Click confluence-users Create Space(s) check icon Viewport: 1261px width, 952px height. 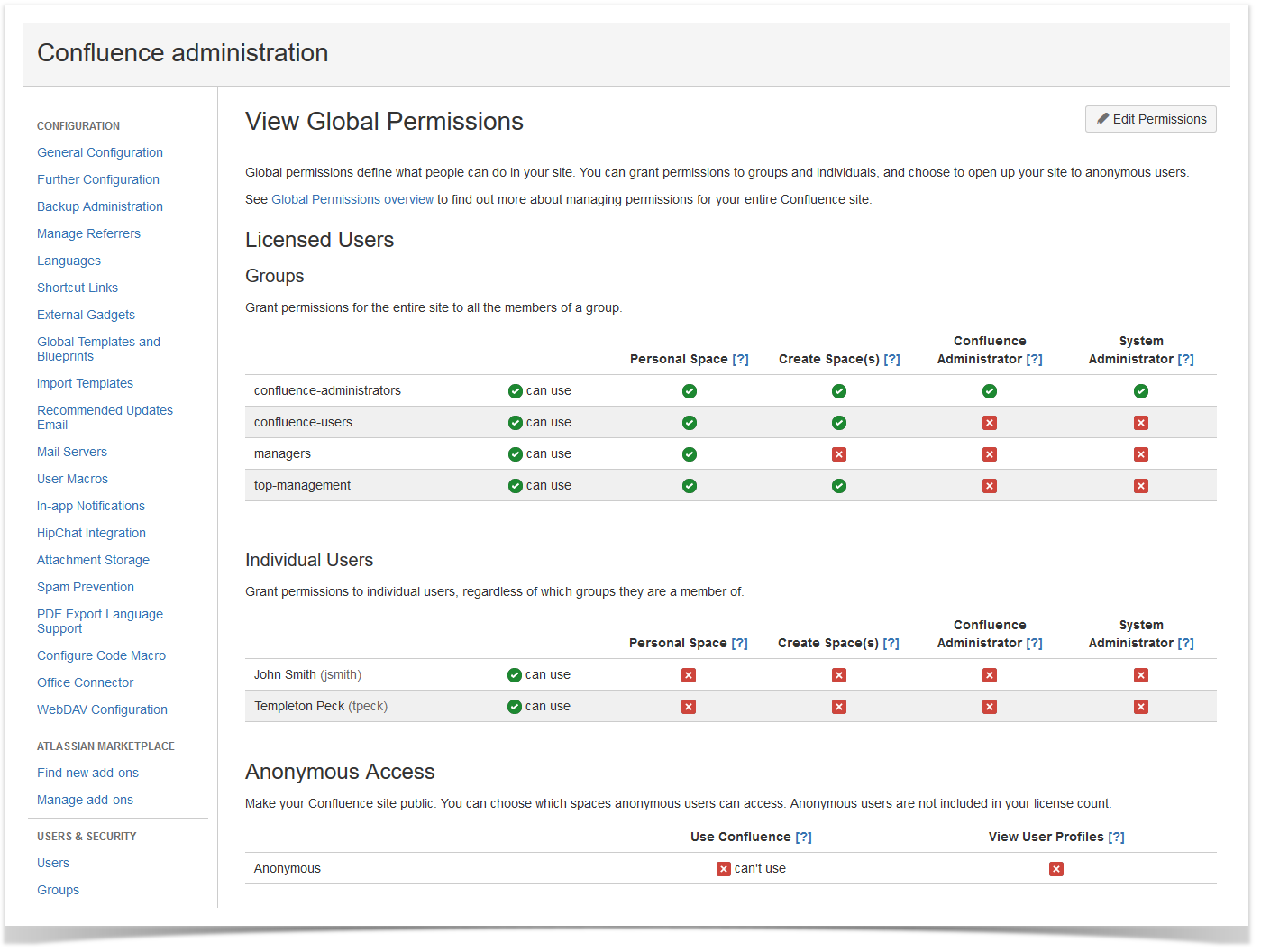(838, 423)
